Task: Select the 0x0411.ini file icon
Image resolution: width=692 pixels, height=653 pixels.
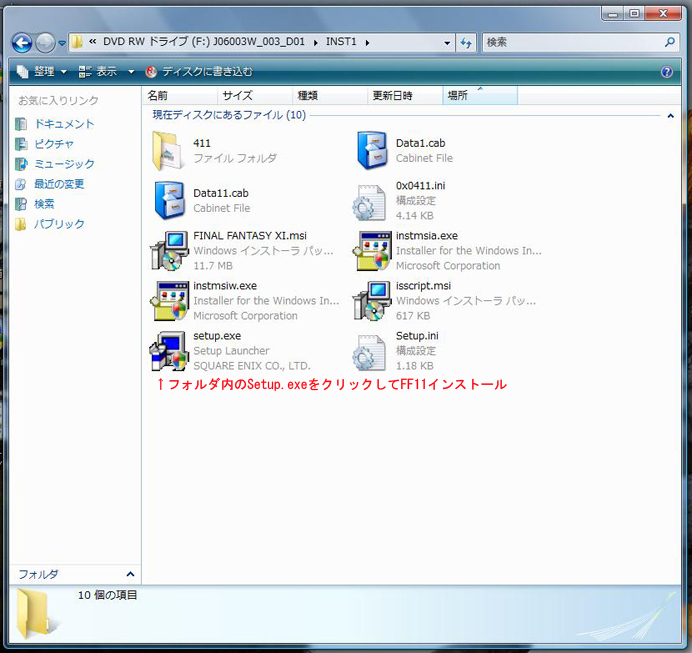Action: tap(369, 203)
